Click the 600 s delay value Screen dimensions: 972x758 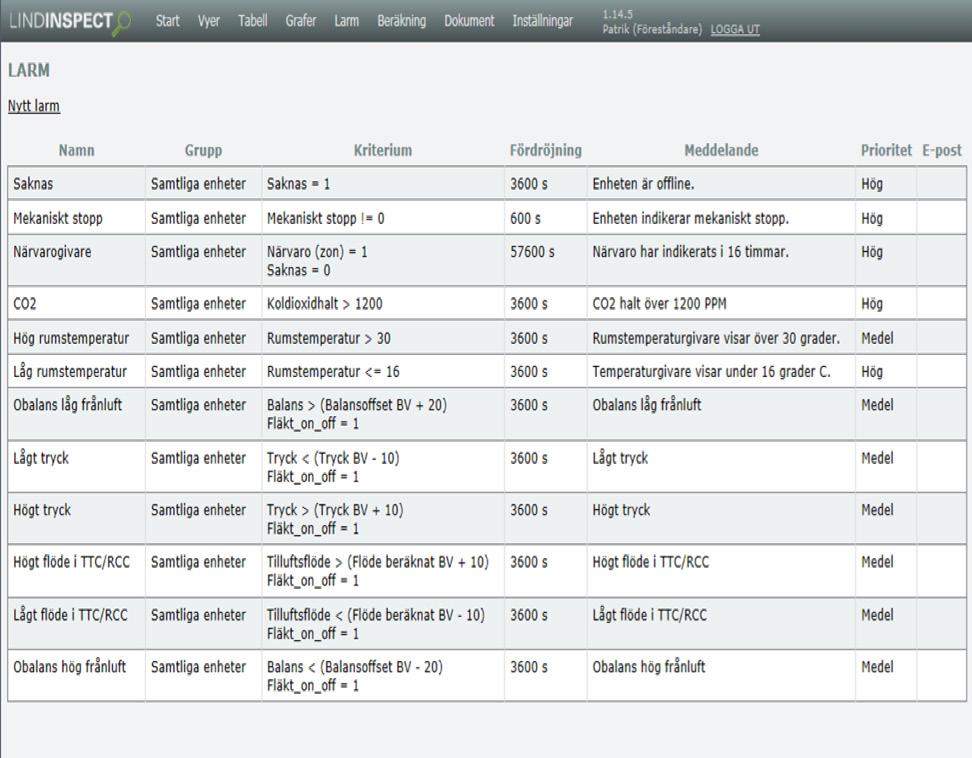point(525,218)
